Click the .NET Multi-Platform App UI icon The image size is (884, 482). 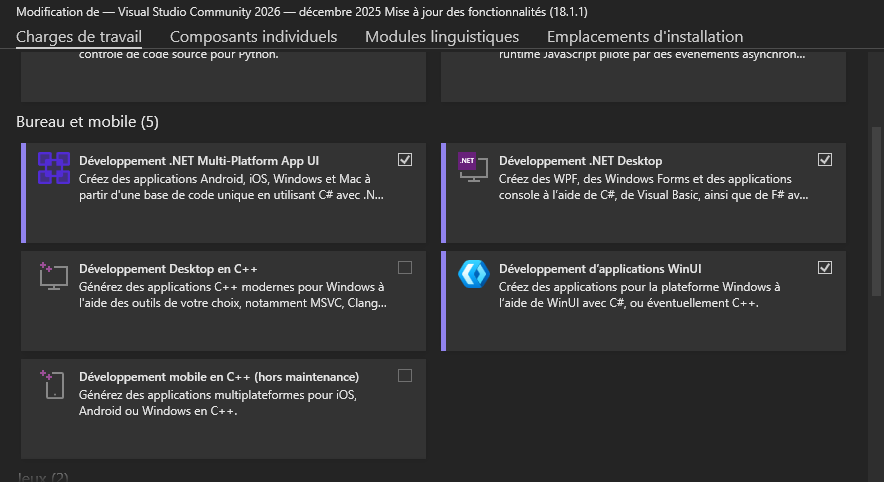tap(54, 168)
